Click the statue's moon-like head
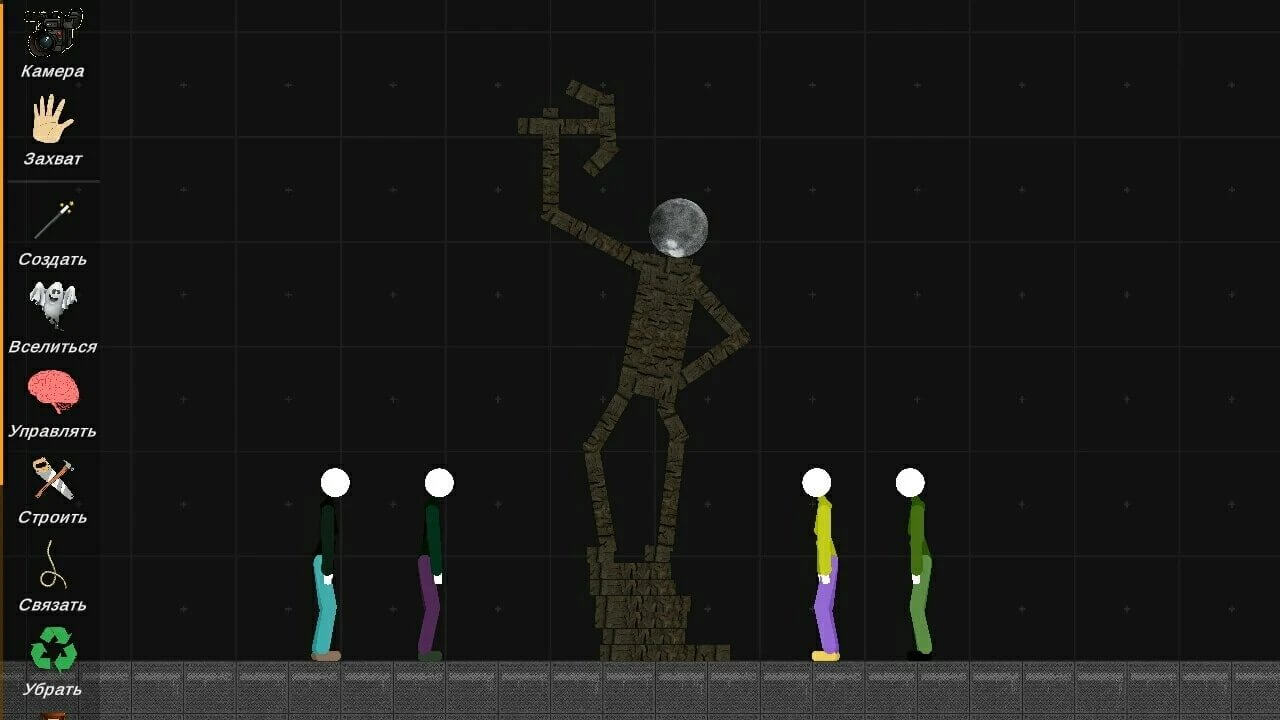This screenshot has height=720, width=1280. point(679,225)
